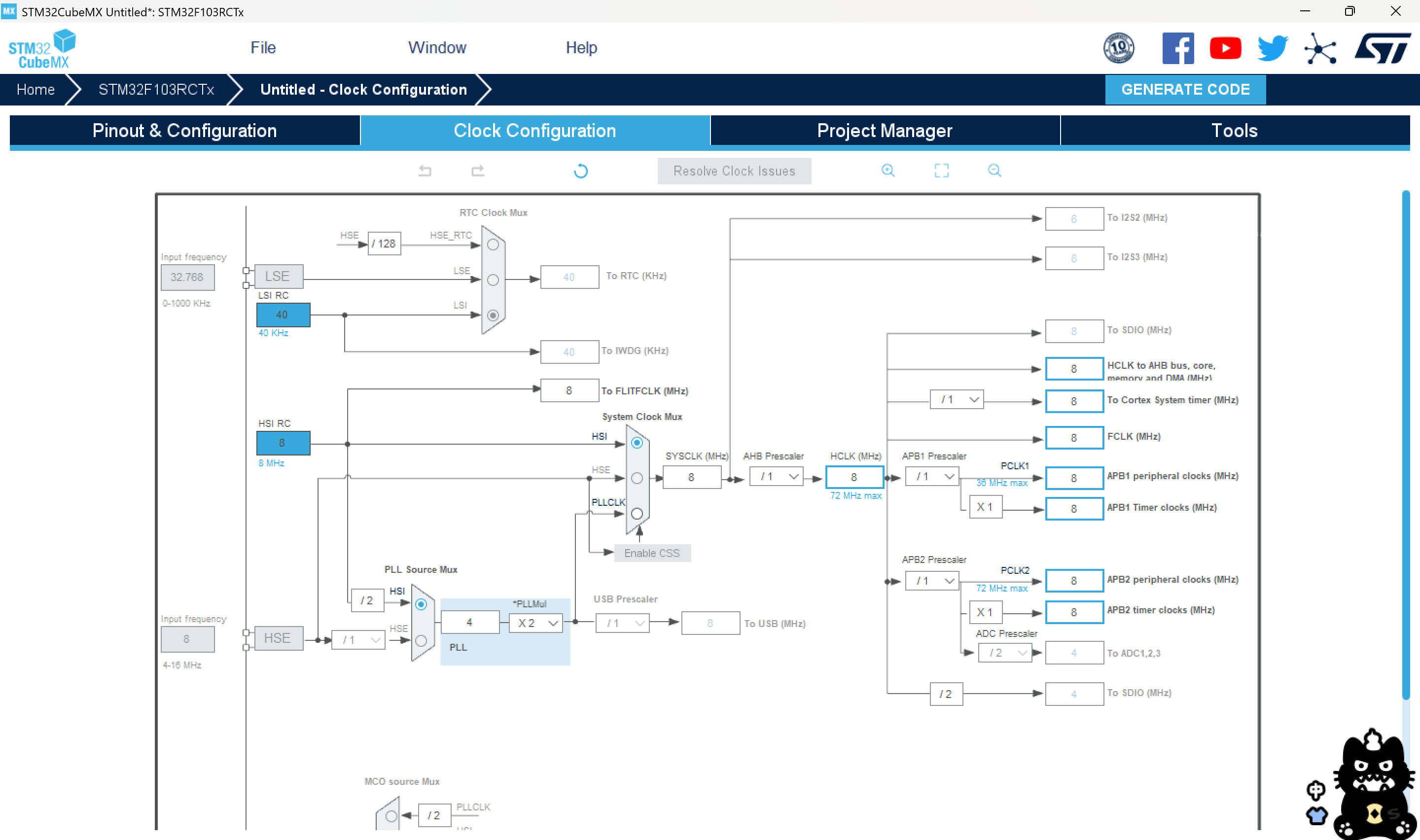Open the Twitter bird icon link
Viewport: 1420px width, 840px height.
tap(1273, 48)
